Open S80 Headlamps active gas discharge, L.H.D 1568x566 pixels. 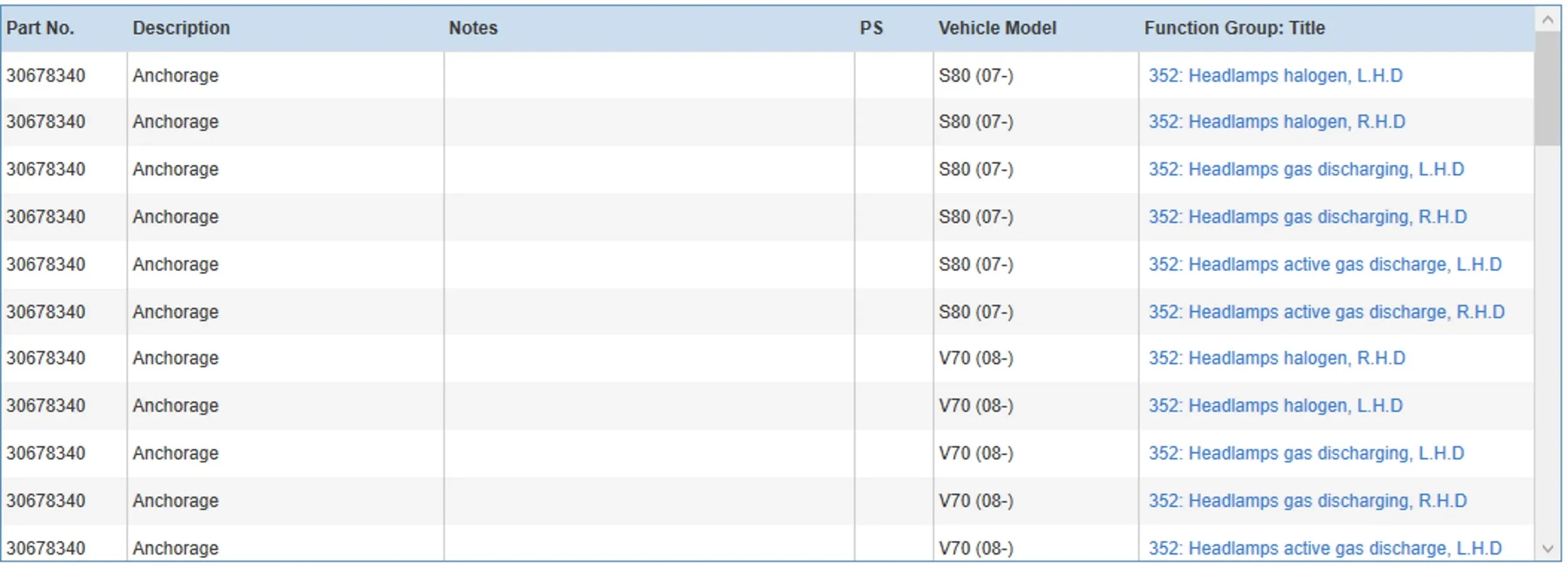tap(1325, 265)
